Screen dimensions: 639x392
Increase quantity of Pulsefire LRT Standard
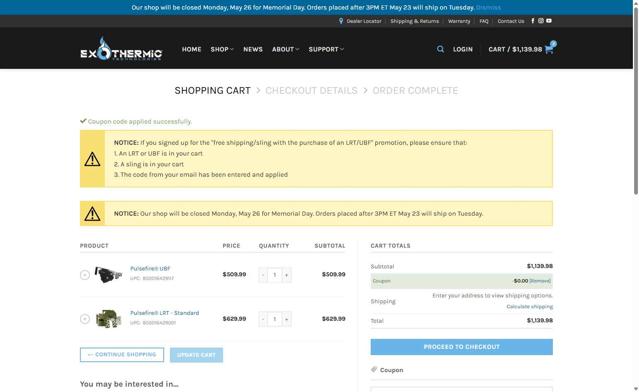pyautogui.click(x=286, y=319)
